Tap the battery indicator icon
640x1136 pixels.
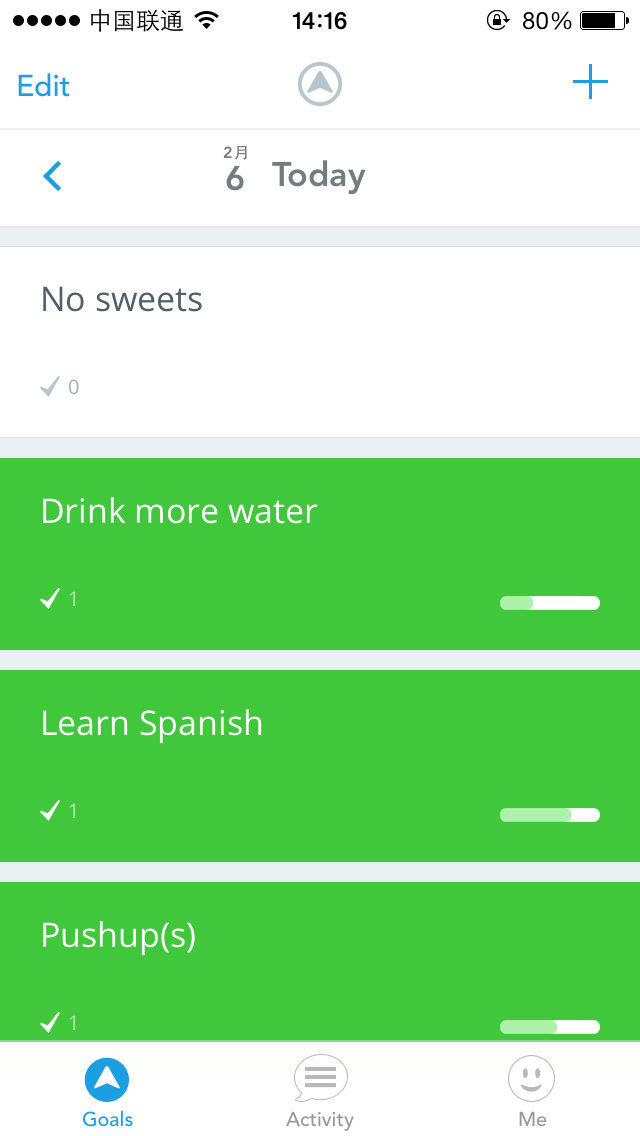click(603, 21)
